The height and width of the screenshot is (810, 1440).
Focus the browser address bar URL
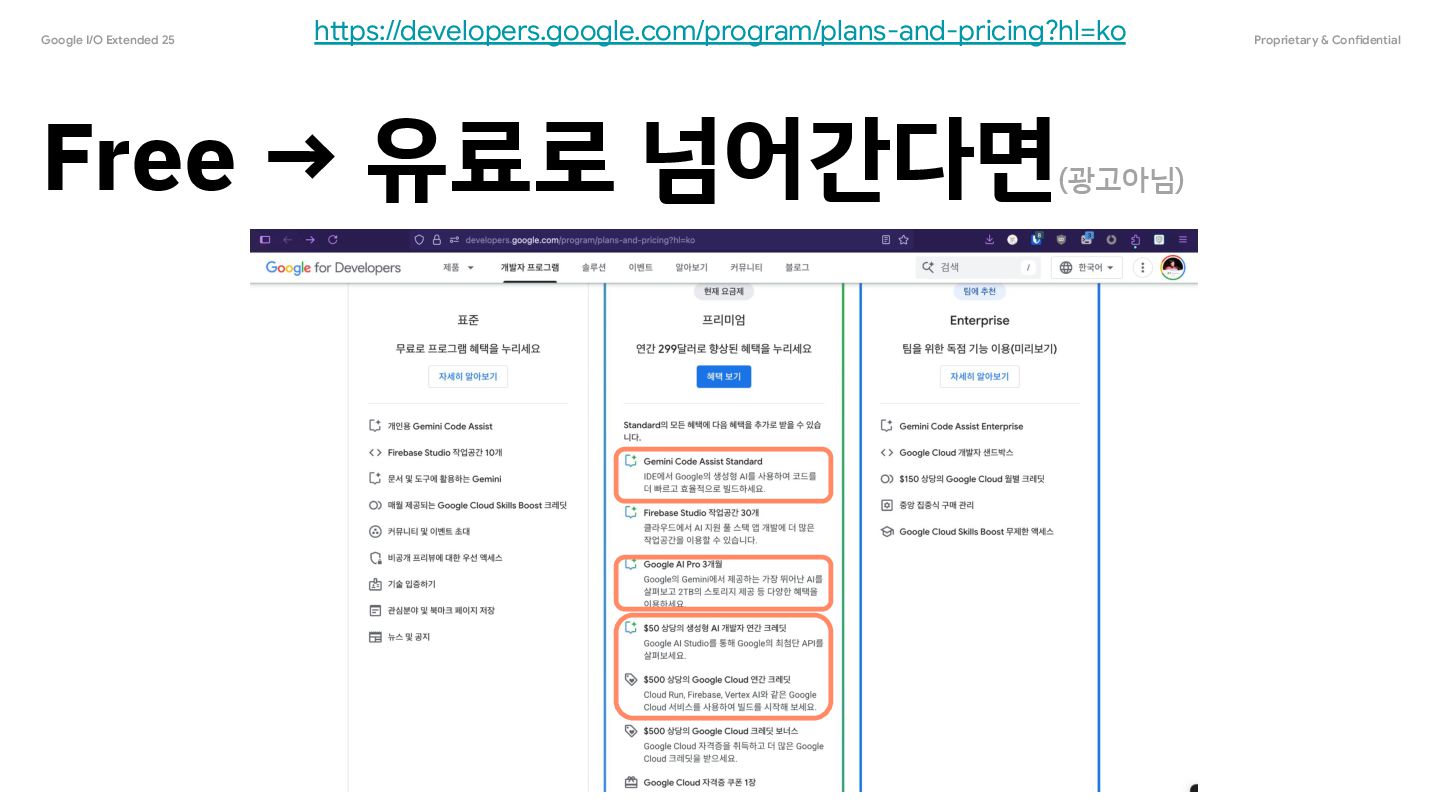click(x=580, y=240)
